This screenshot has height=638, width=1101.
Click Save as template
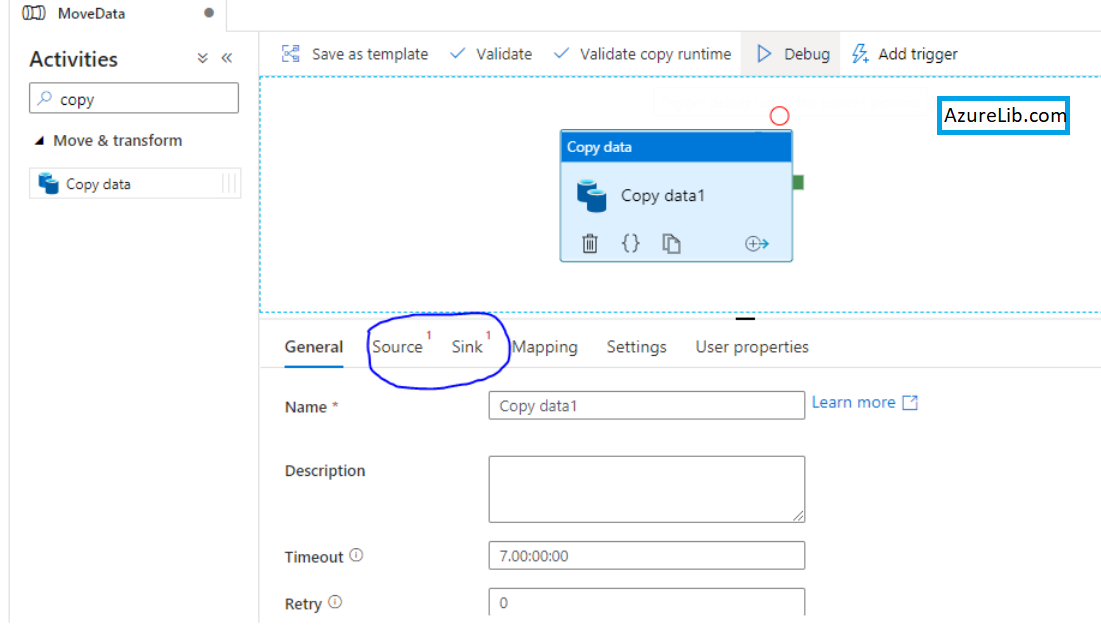[355, 54]
